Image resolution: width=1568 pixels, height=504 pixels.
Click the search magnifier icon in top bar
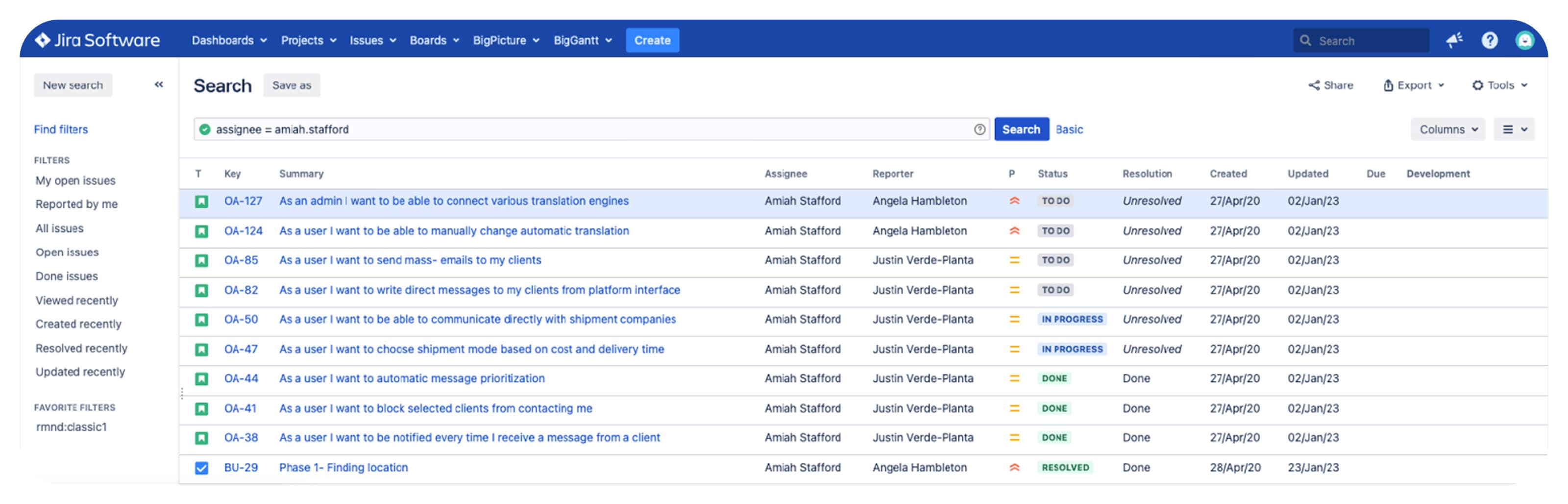point(1305,40)
